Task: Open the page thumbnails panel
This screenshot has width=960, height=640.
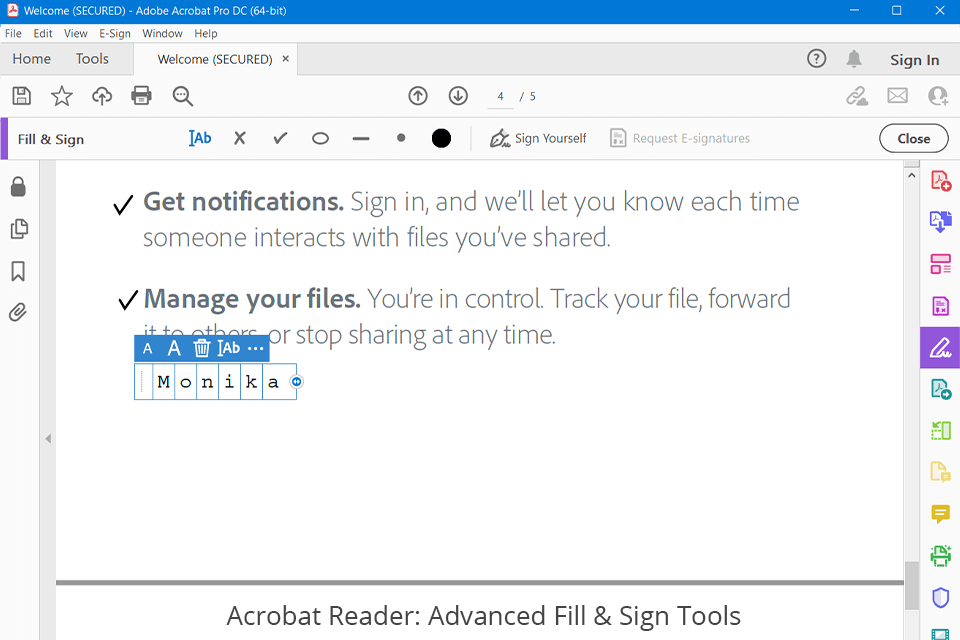Action: coord(19,228)
